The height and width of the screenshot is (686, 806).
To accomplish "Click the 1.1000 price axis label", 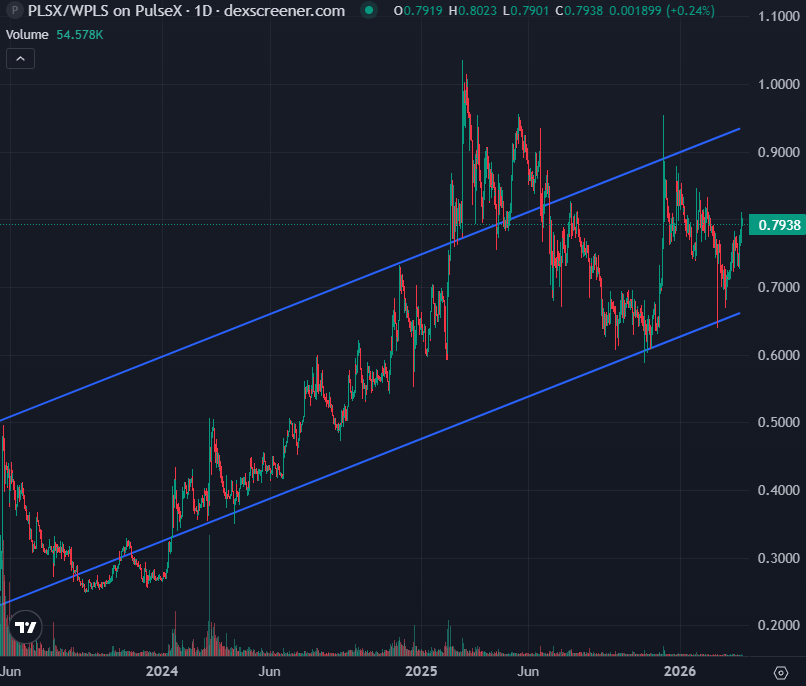I will [778, 16].
